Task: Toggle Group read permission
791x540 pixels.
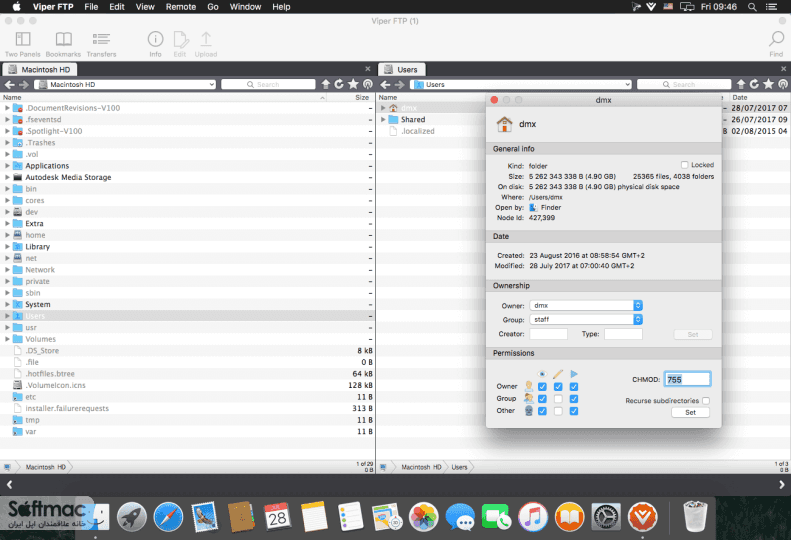Action: coord(542,399)
